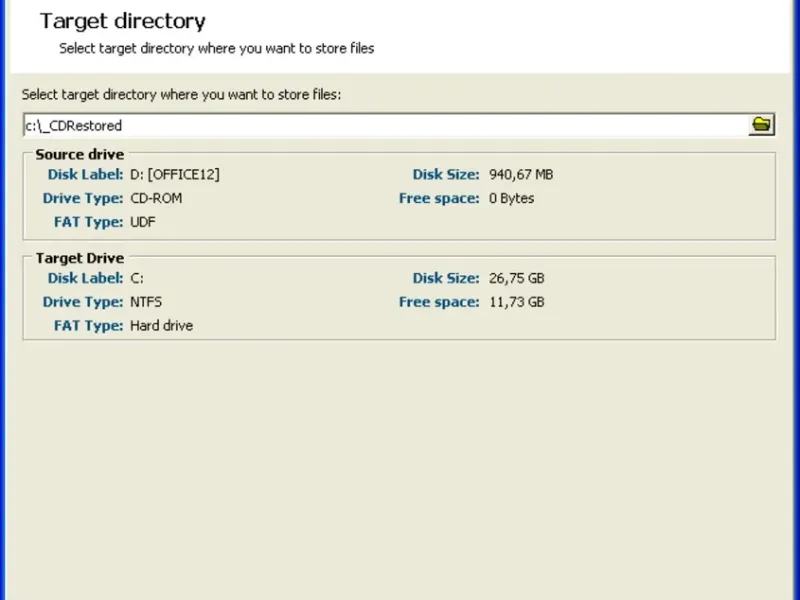Image resolution: width=800 pixels, height=600 pixels.
Task: Select the 'UDF' FAT type value
Action: [143, 222]
